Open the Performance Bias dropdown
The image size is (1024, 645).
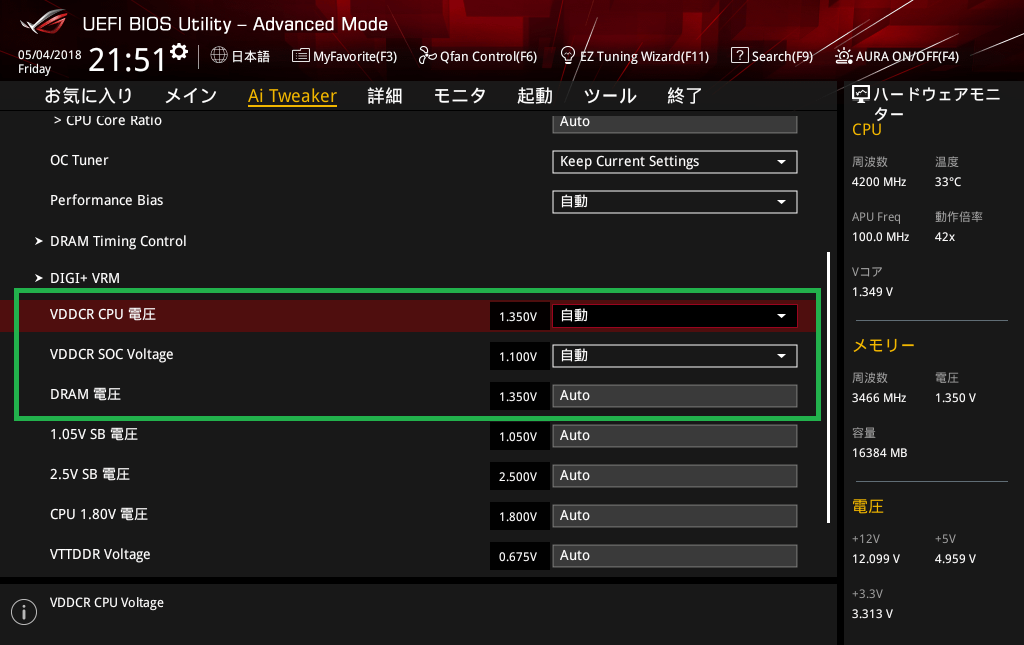click(x=675, y=202)
